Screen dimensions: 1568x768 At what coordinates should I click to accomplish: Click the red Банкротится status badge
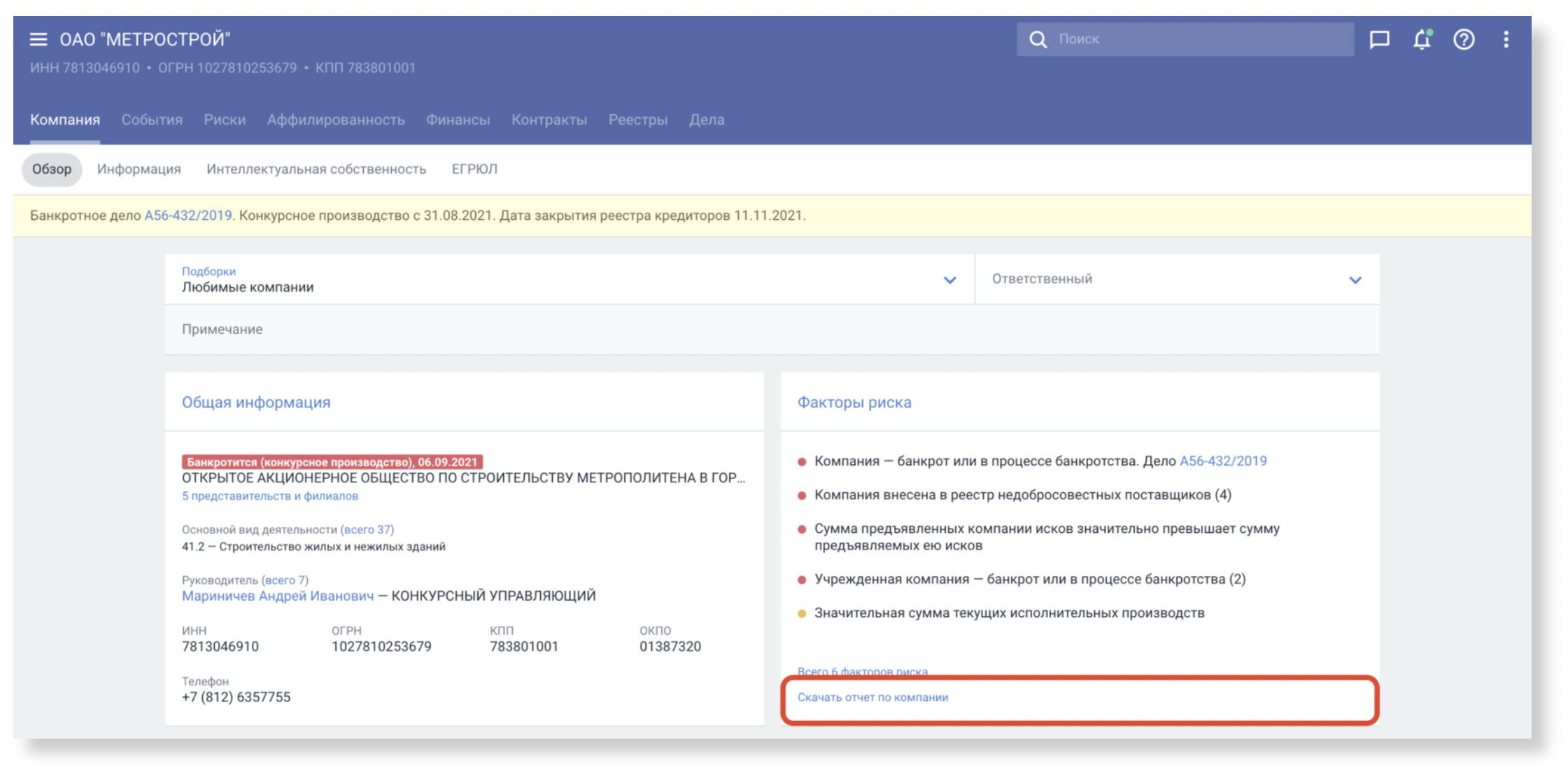332,462
